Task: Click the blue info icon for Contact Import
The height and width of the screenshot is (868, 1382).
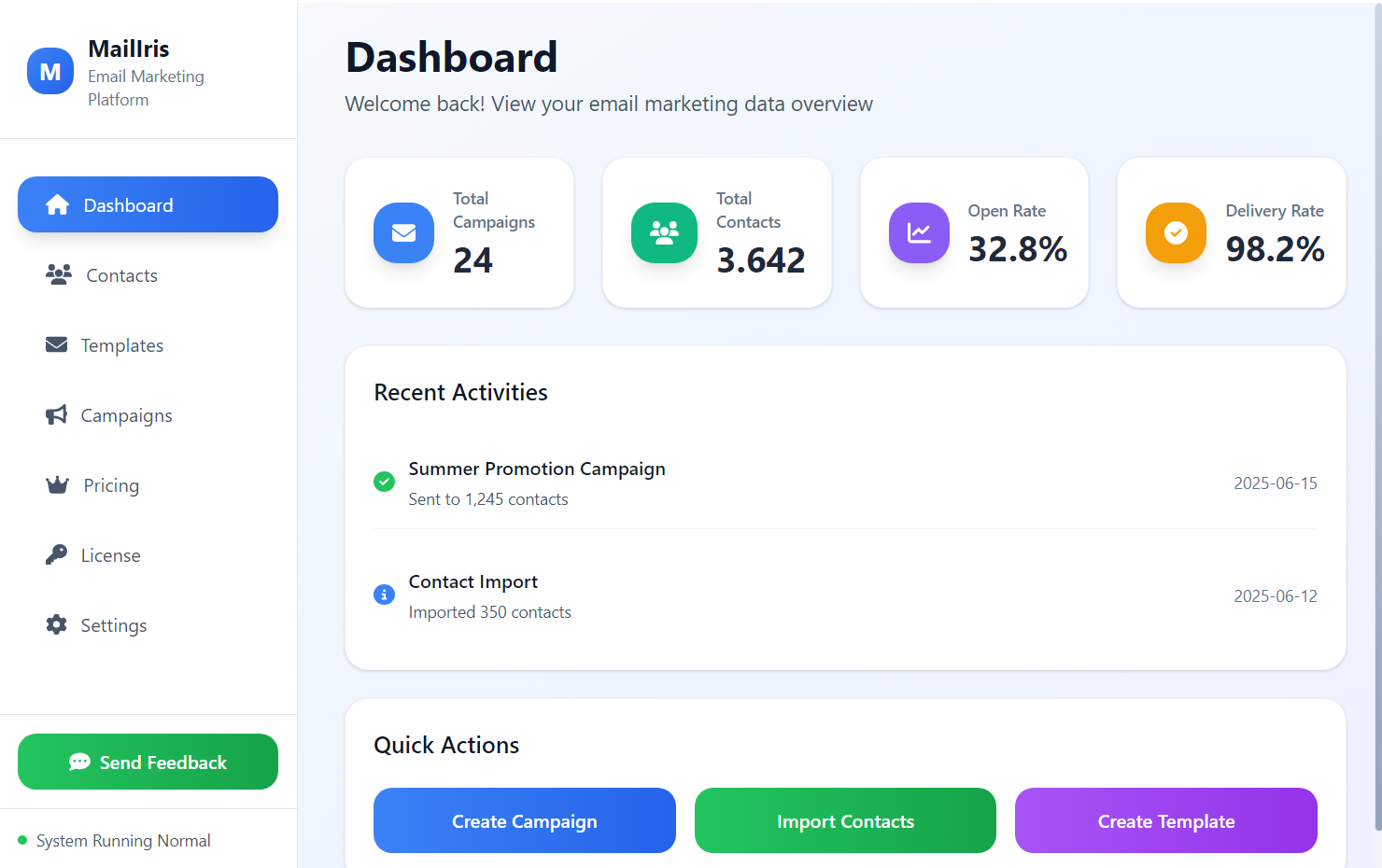Action: [x=384, y=595]
